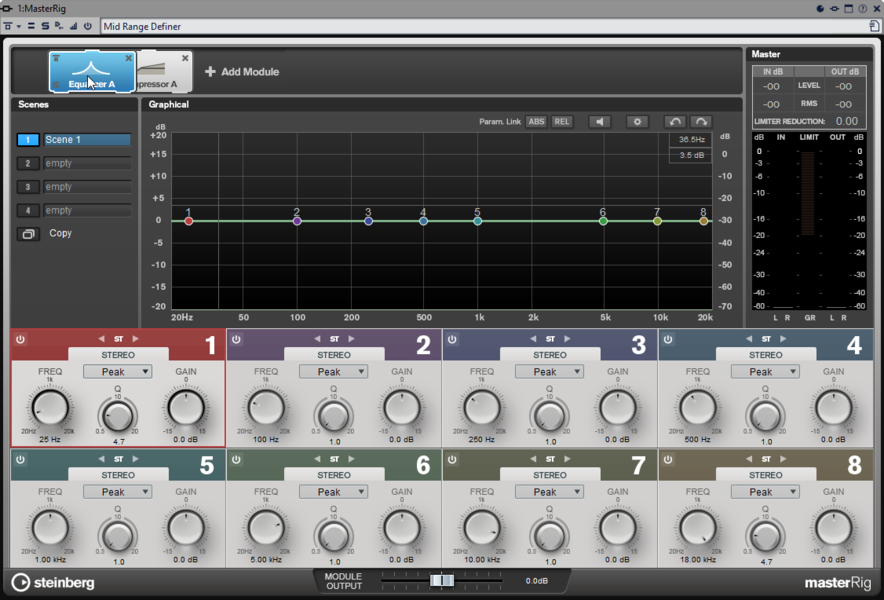Open the gear settings of the graphical display

pyautogui.click(x=637, y=122)
